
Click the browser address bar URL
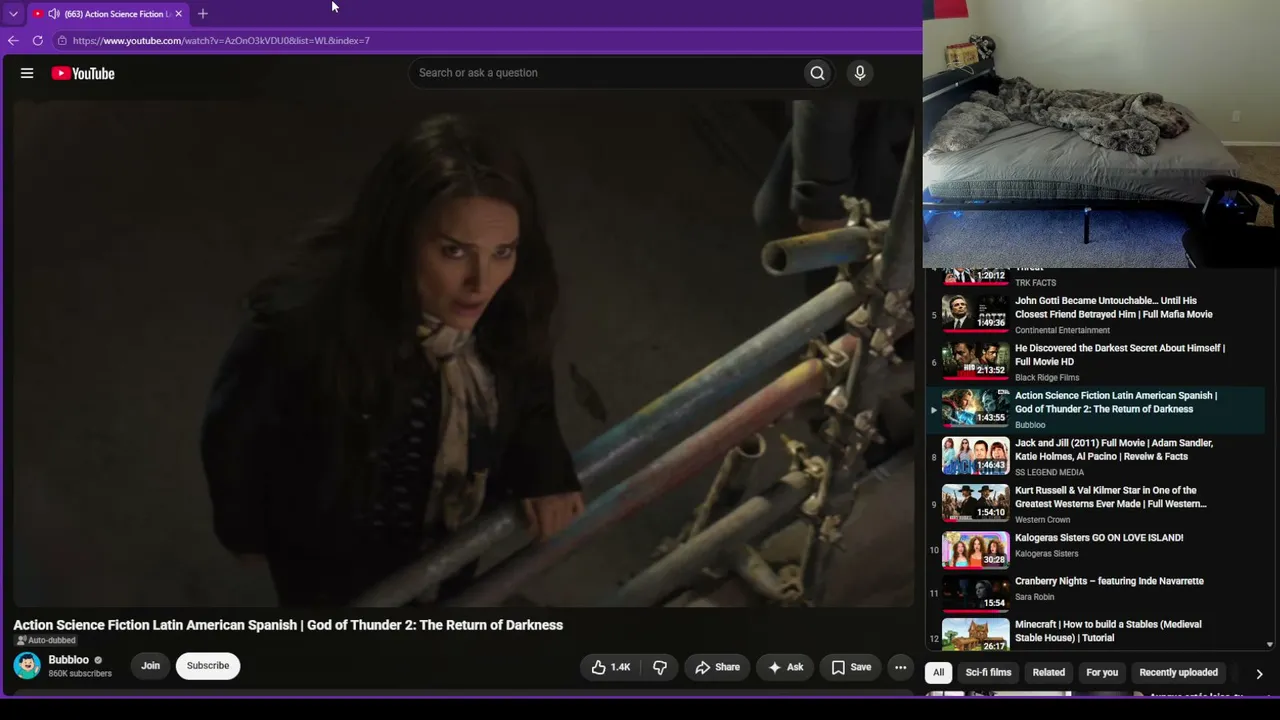point(221,41)
